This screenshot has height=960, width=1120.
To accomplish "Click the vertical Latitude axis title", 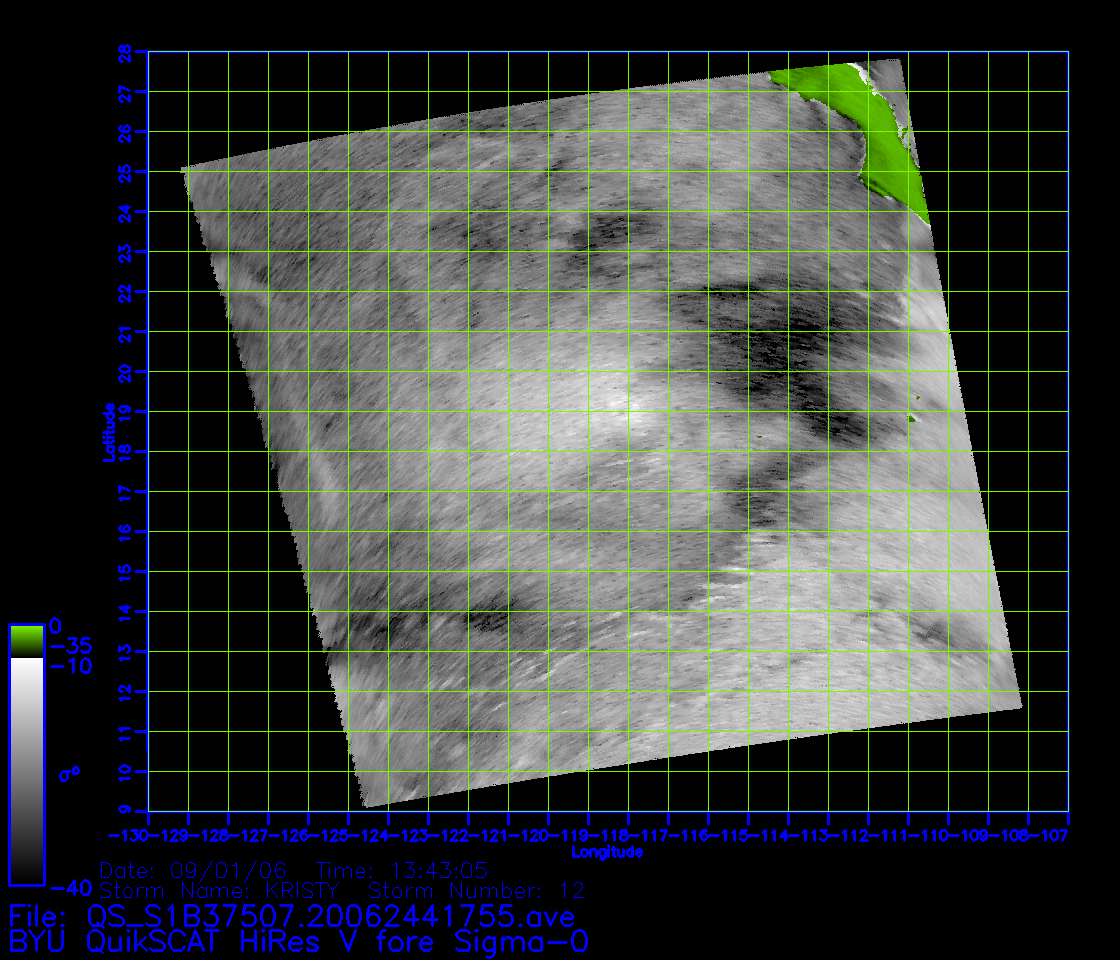I will pyautogui.click(x=106, y=432).
